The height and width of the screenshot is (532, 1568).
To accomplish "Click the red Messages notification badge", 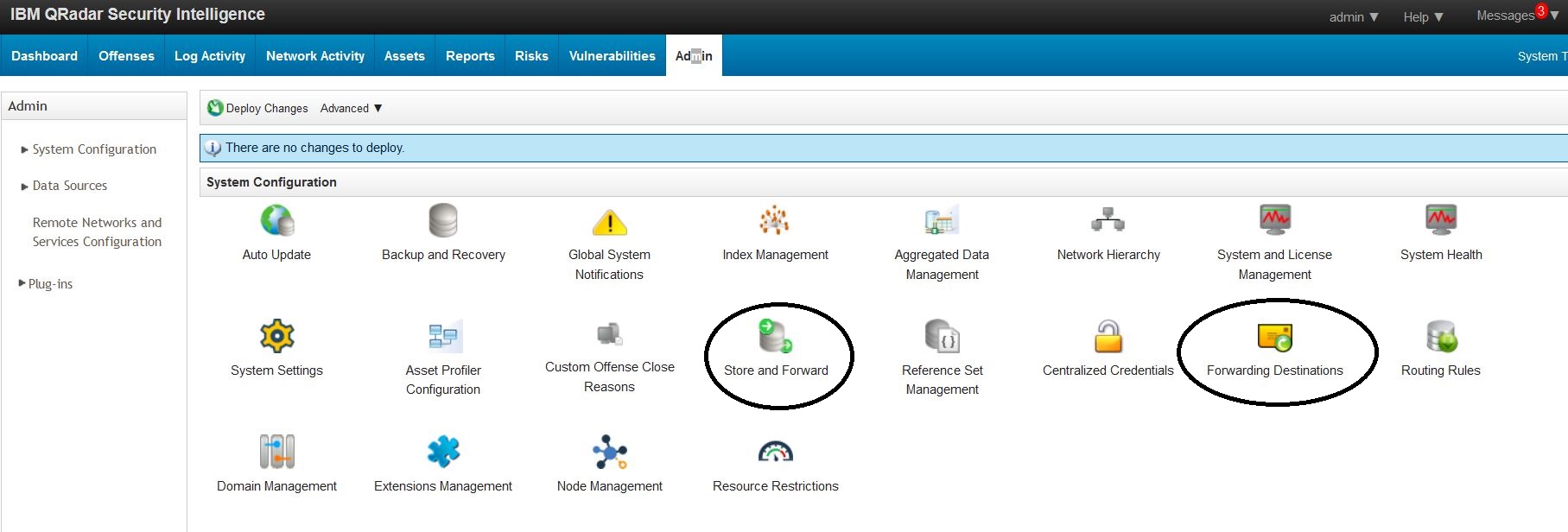I will 1541,11.
